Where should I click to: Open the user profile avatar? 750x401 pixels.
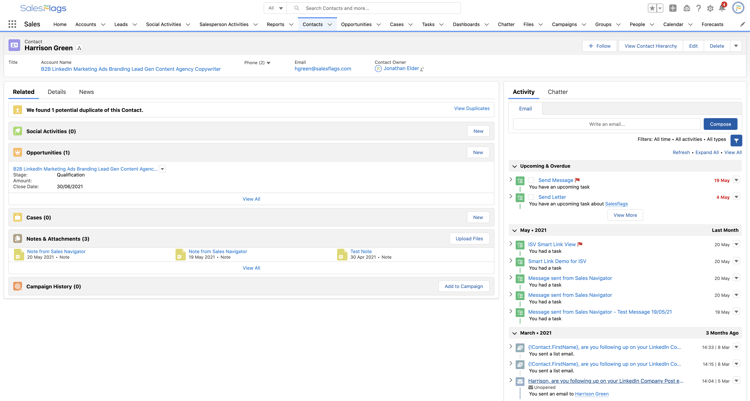point(738,8)
